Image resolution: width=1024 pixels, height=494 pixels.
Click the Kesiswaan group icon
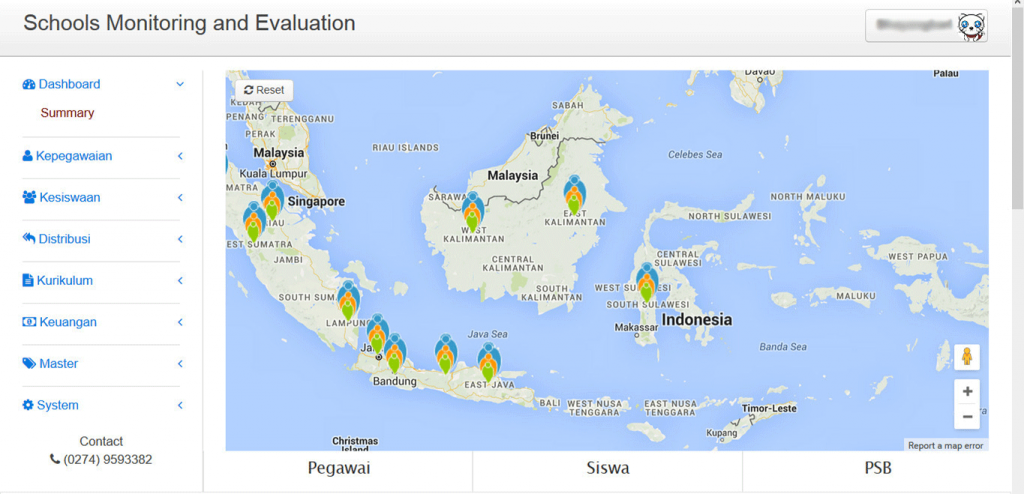29,197
